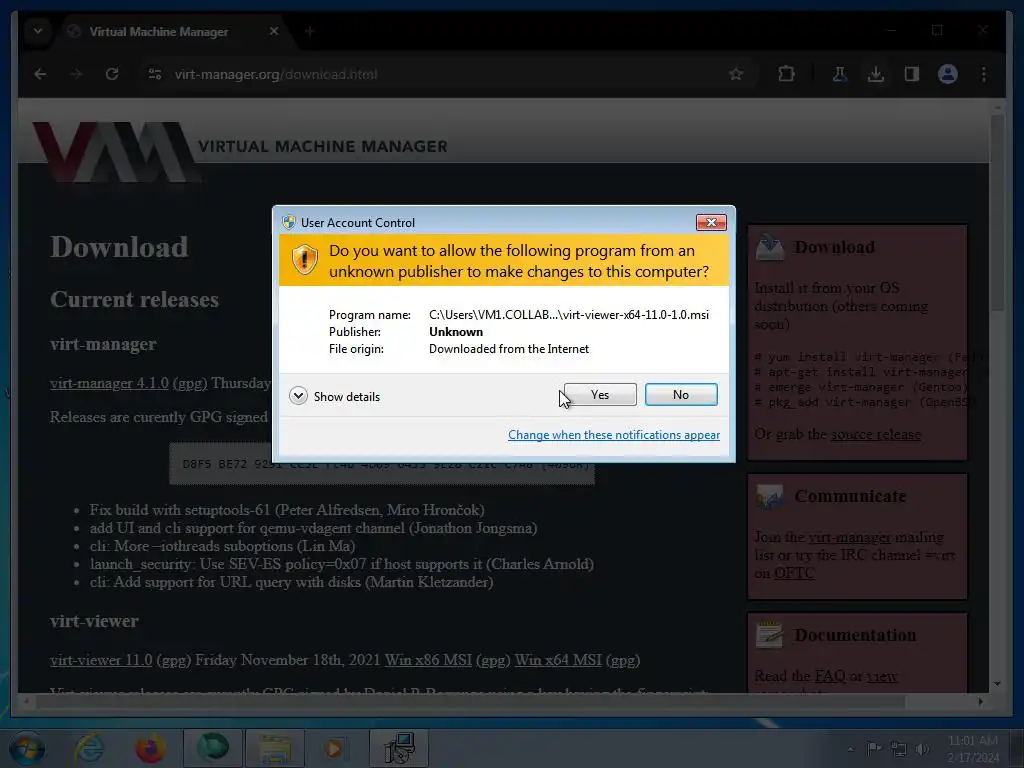Open browser profile avatar

click(948, 74)
